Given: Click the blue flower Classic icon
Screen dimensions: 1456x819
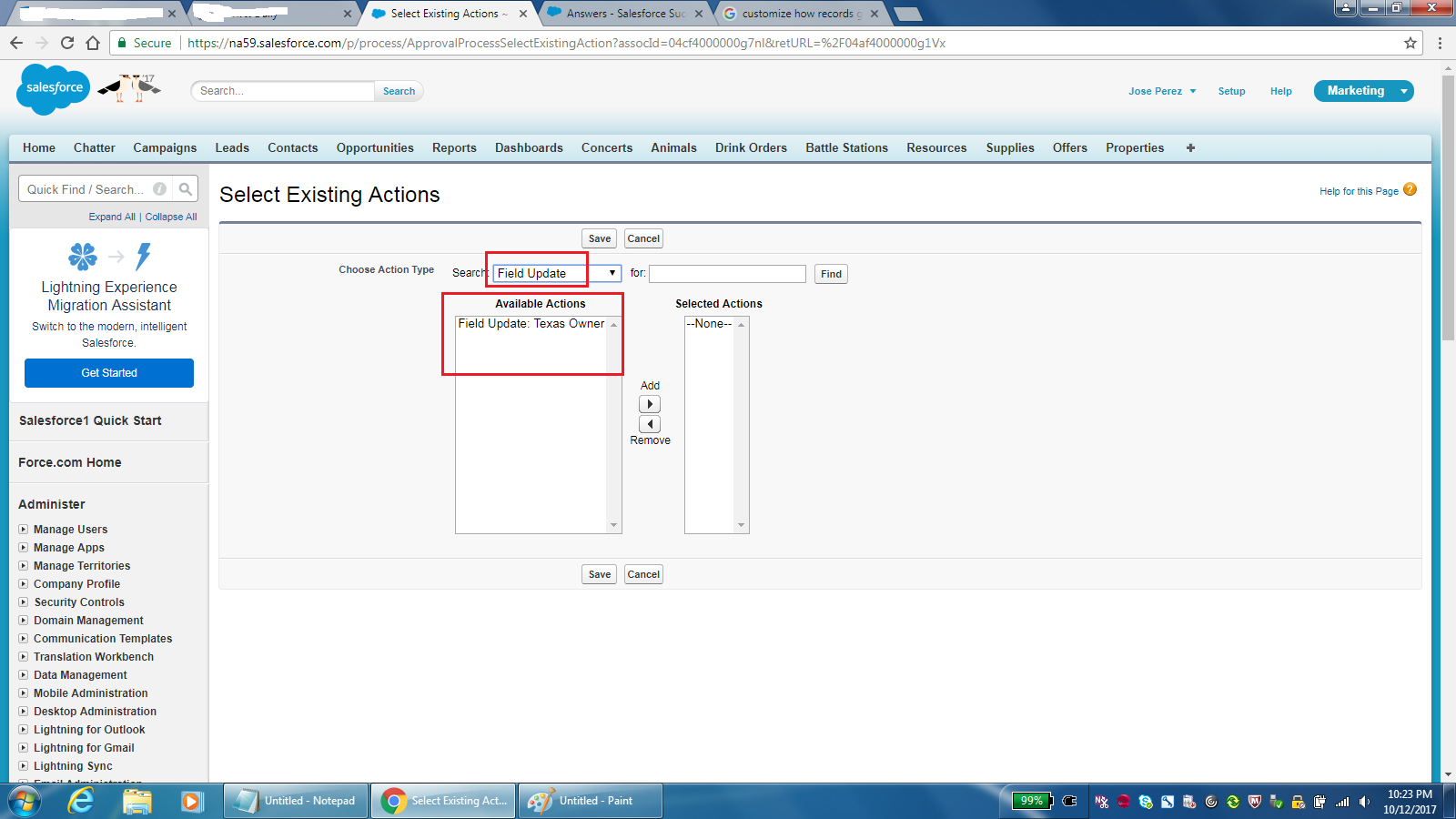Looking at the screenshot, I should click(x=82, y=257).
